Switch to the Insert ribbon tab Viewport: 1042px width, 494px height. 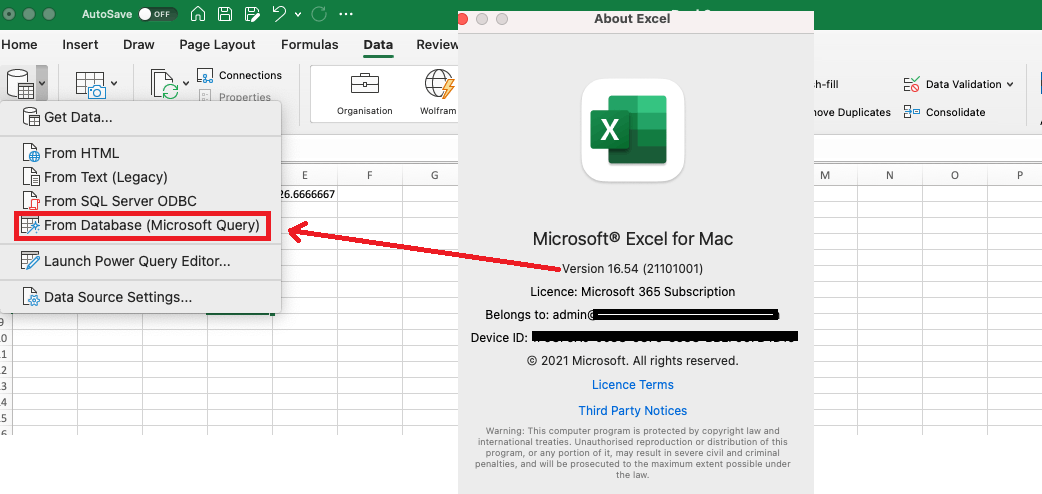click(80, 45)
